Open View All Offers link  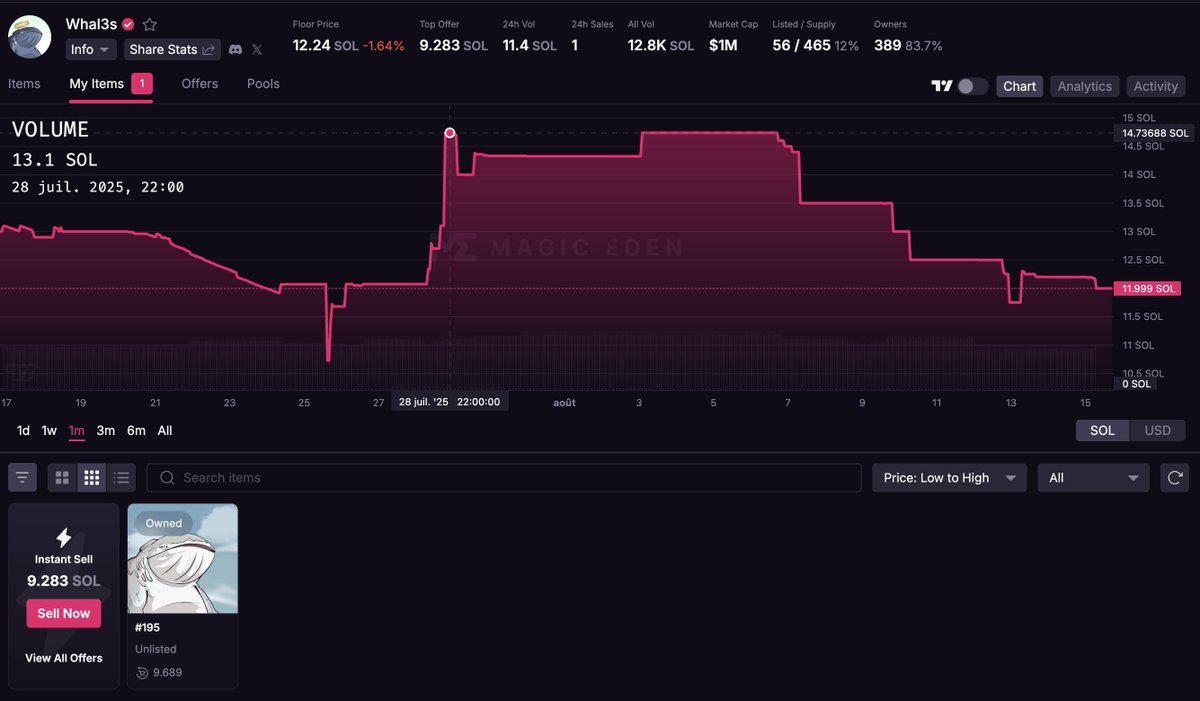pyautogui.click(x=64, y=658)
